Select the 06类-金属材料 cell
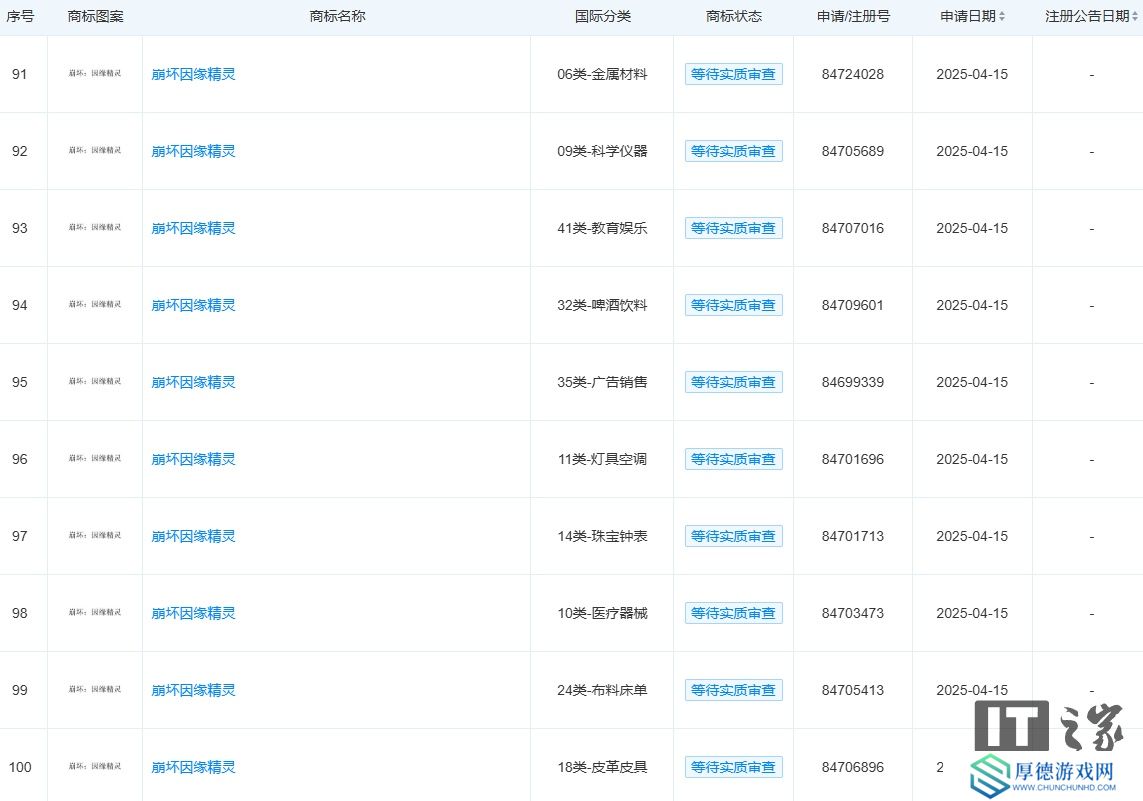 602,74
